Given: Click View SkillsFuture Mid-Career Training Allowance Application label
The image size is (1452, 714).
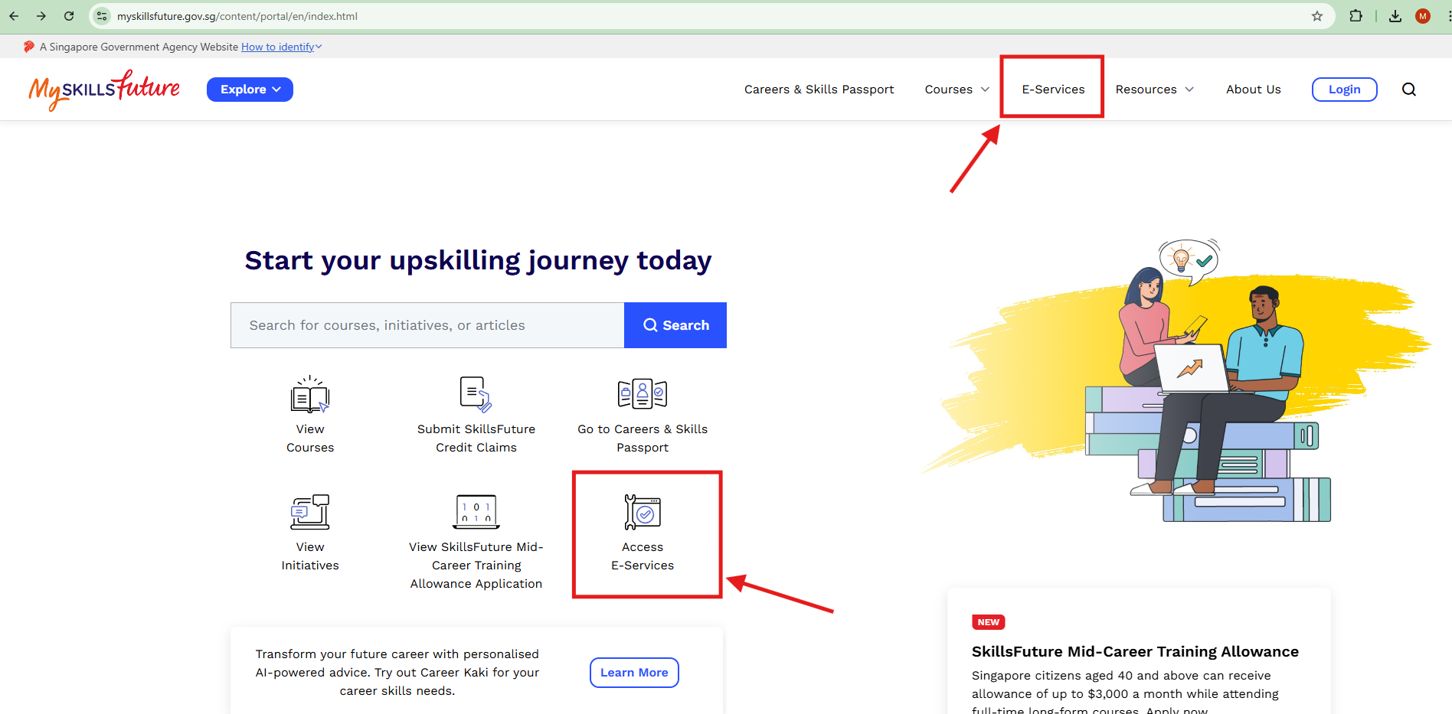Looking at the screenshot, I should point(476,565).
